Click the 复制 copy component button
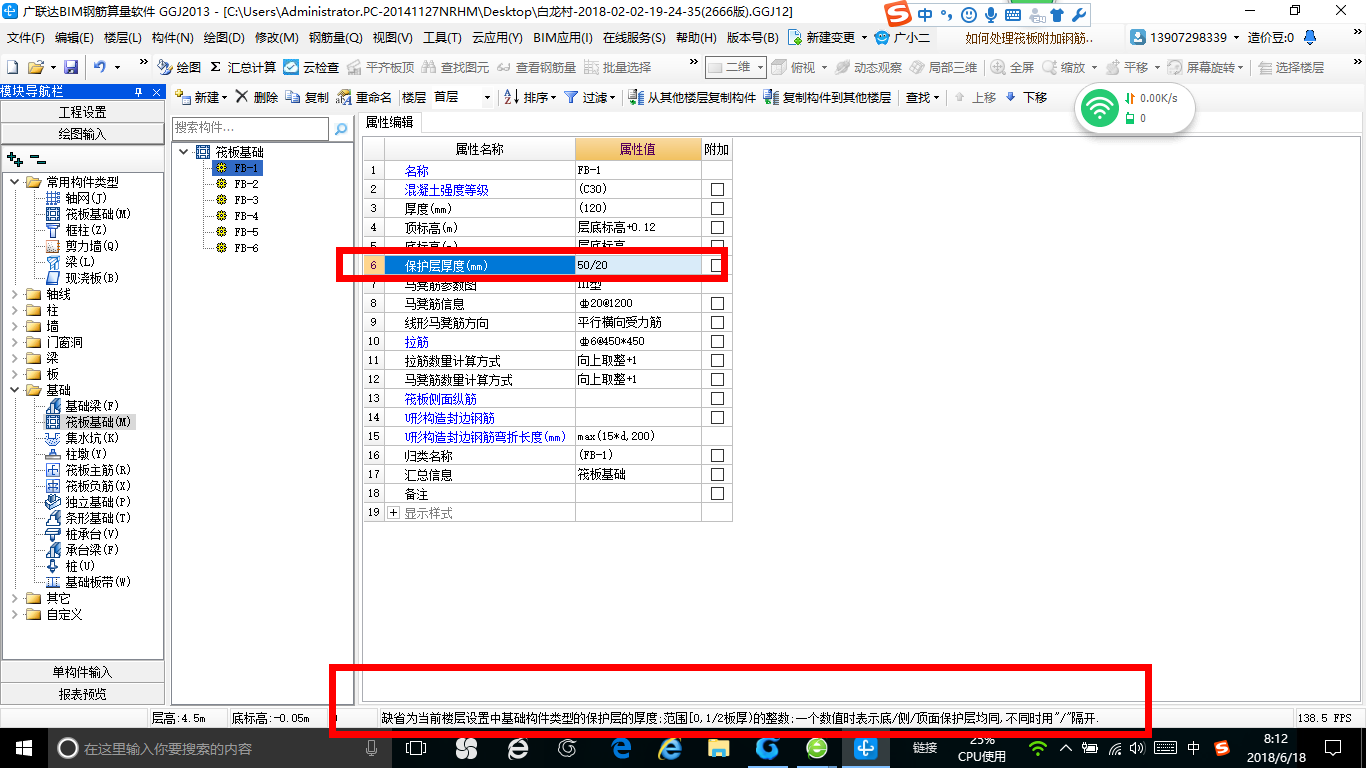 307,97
